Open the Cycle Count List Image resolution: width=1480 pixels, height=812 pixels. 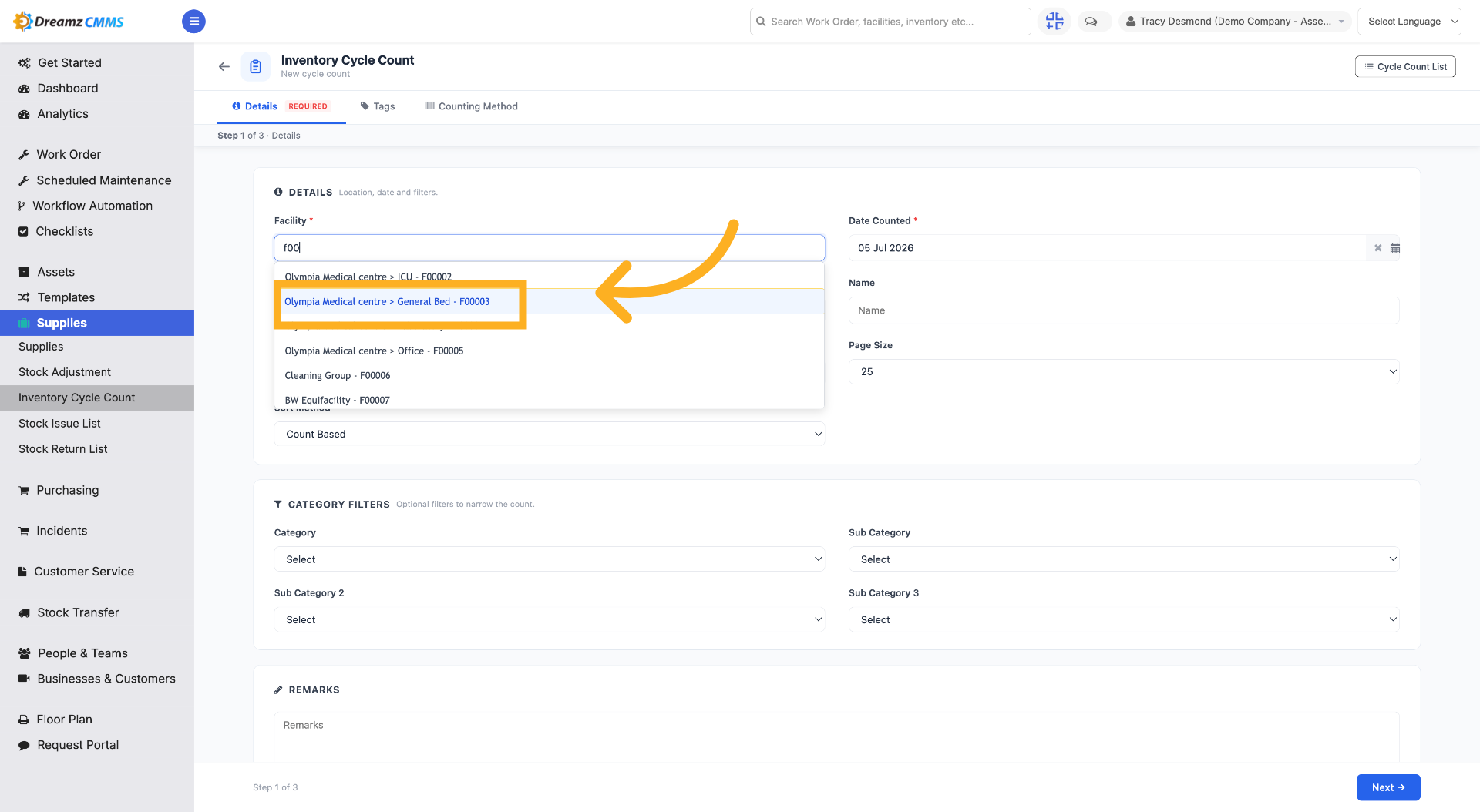click(x=1405, y=67)
